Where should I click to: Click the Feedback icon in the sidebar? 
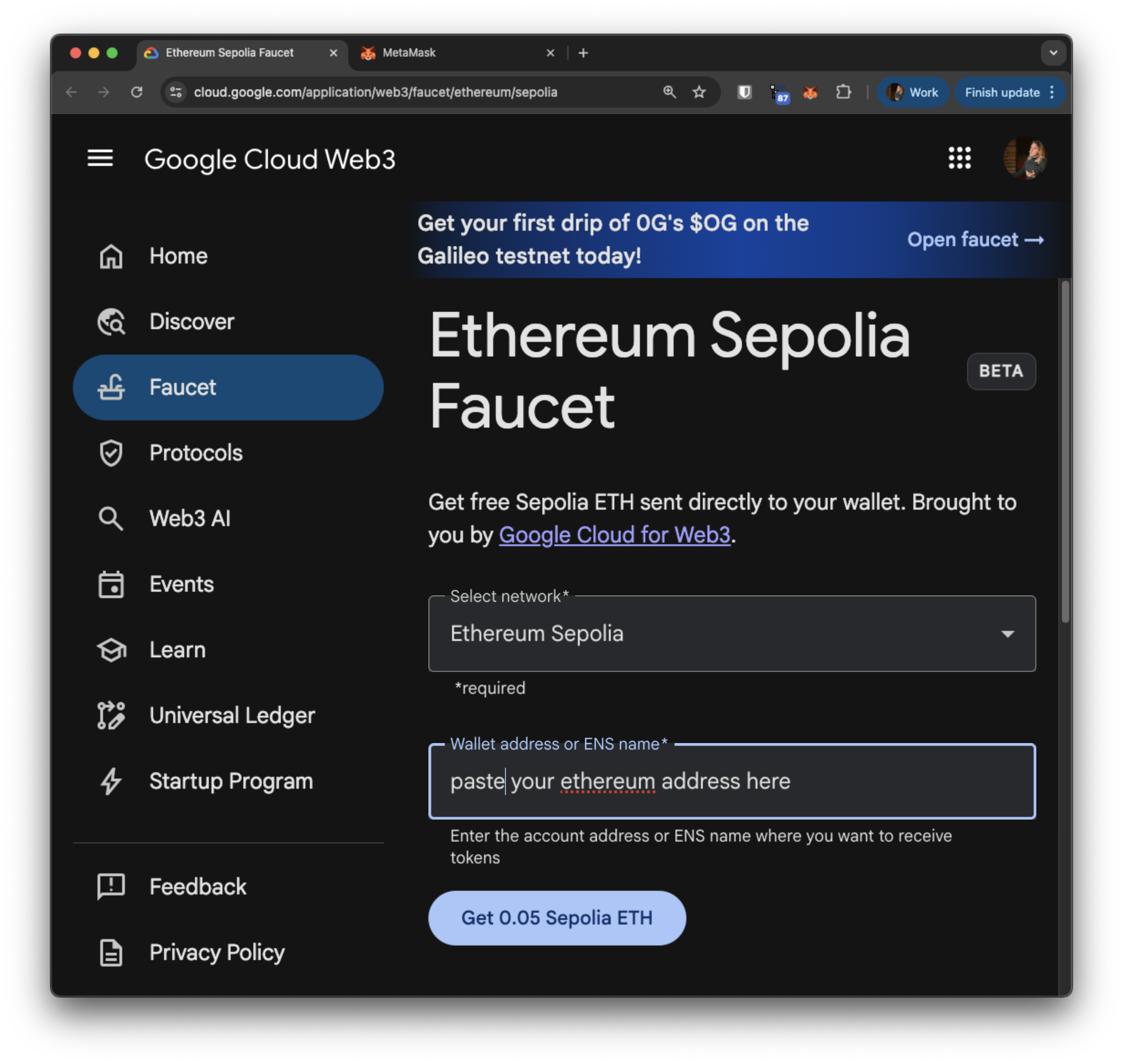[112, 886]
